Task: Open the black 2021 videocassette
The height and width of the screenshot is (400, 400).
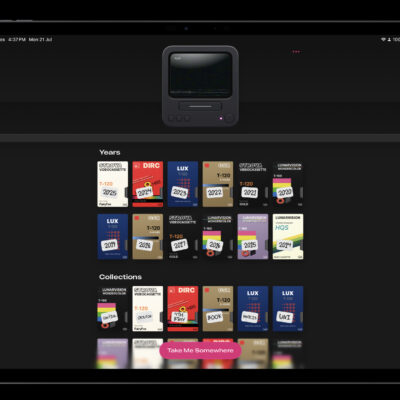Action: [x=253, y=184]
